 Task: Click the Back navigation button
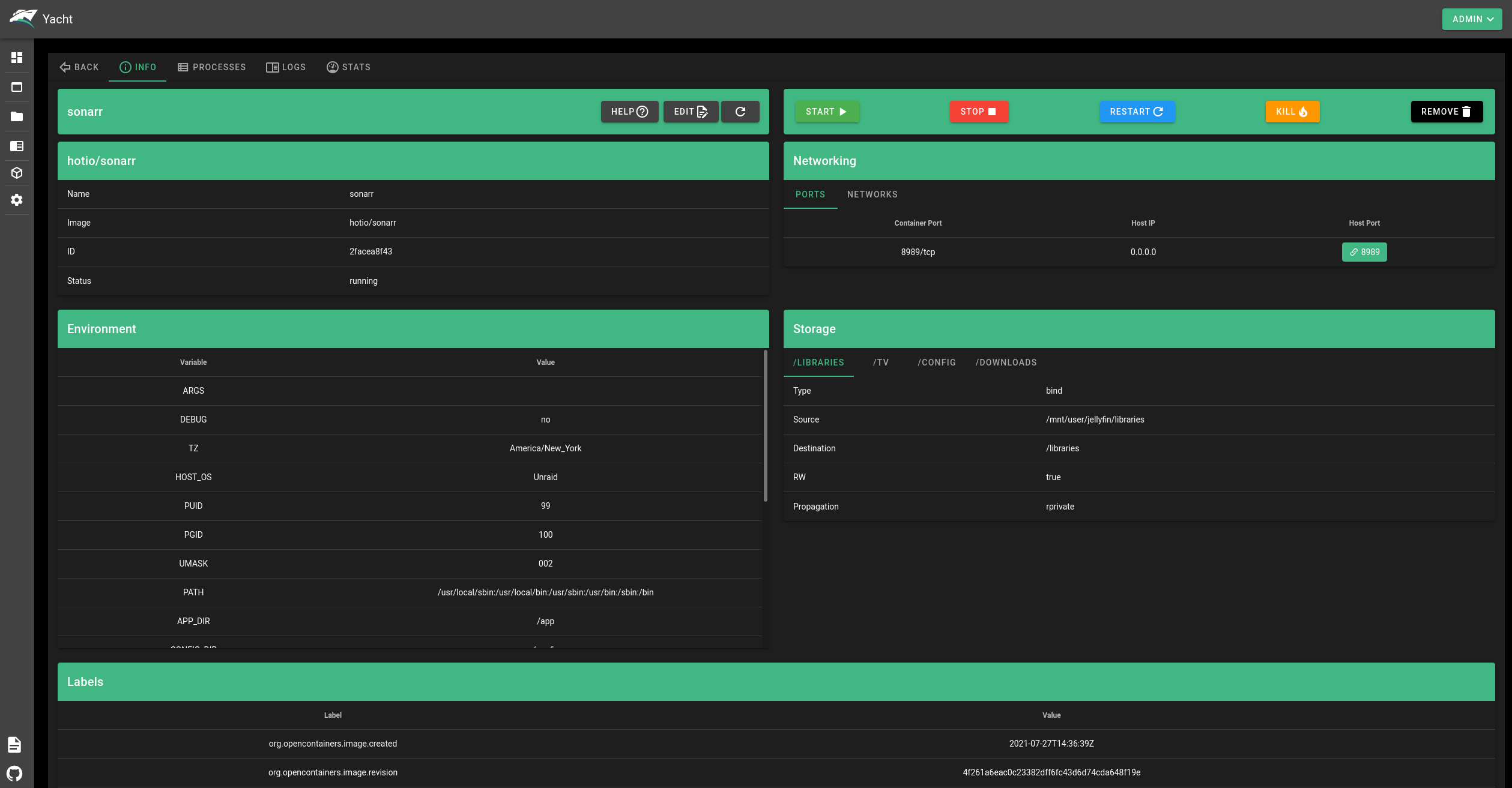pyautogui.click(x=79, y=67)
